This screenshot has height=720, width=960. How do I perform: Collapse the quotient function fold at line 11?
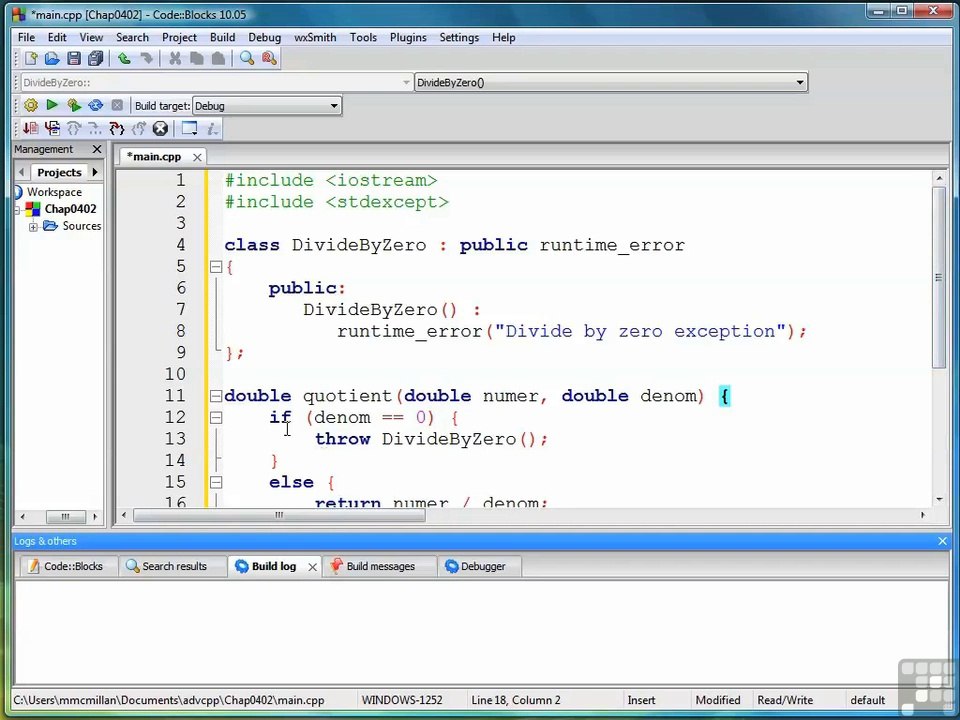point(216,396)
